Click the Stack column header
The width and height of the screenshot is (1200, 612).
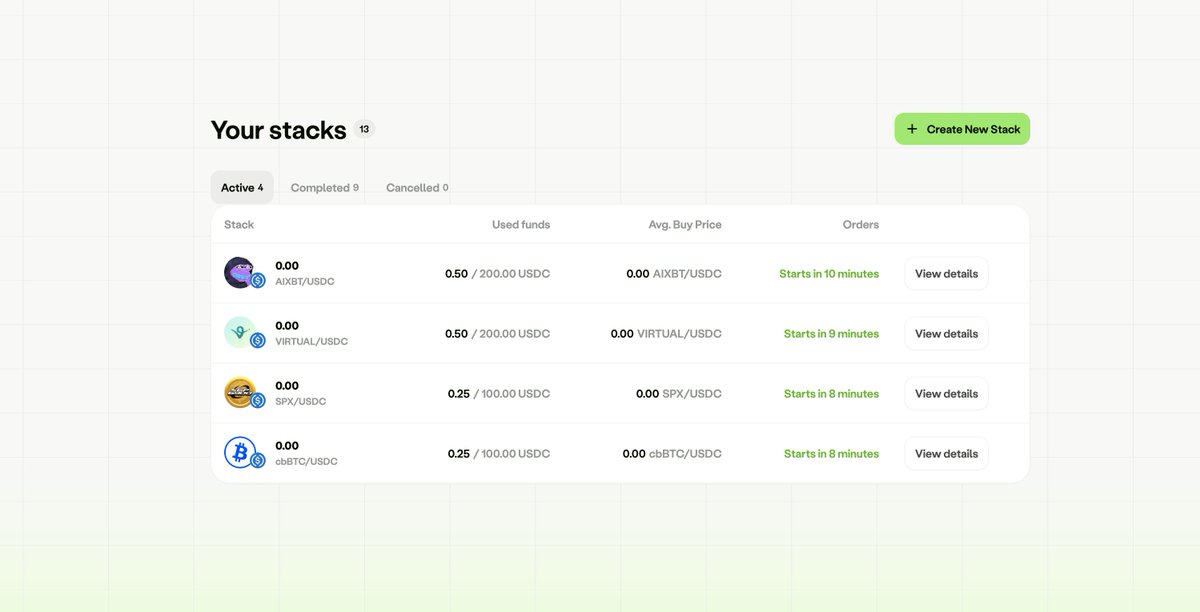click(x=239, y=224)
